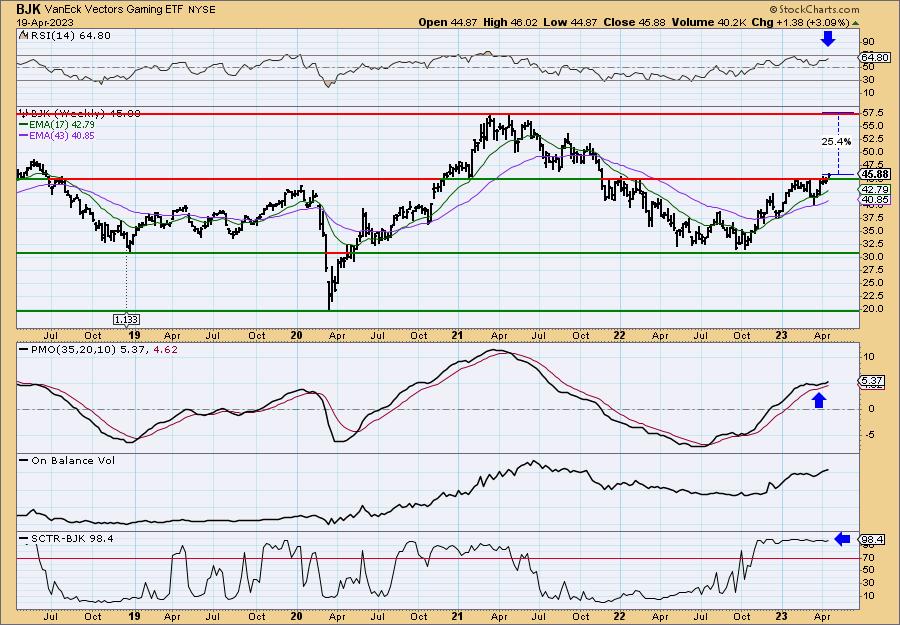Click the Volume 40.2K value
900x625 pixels.
[x=707, y=22]
